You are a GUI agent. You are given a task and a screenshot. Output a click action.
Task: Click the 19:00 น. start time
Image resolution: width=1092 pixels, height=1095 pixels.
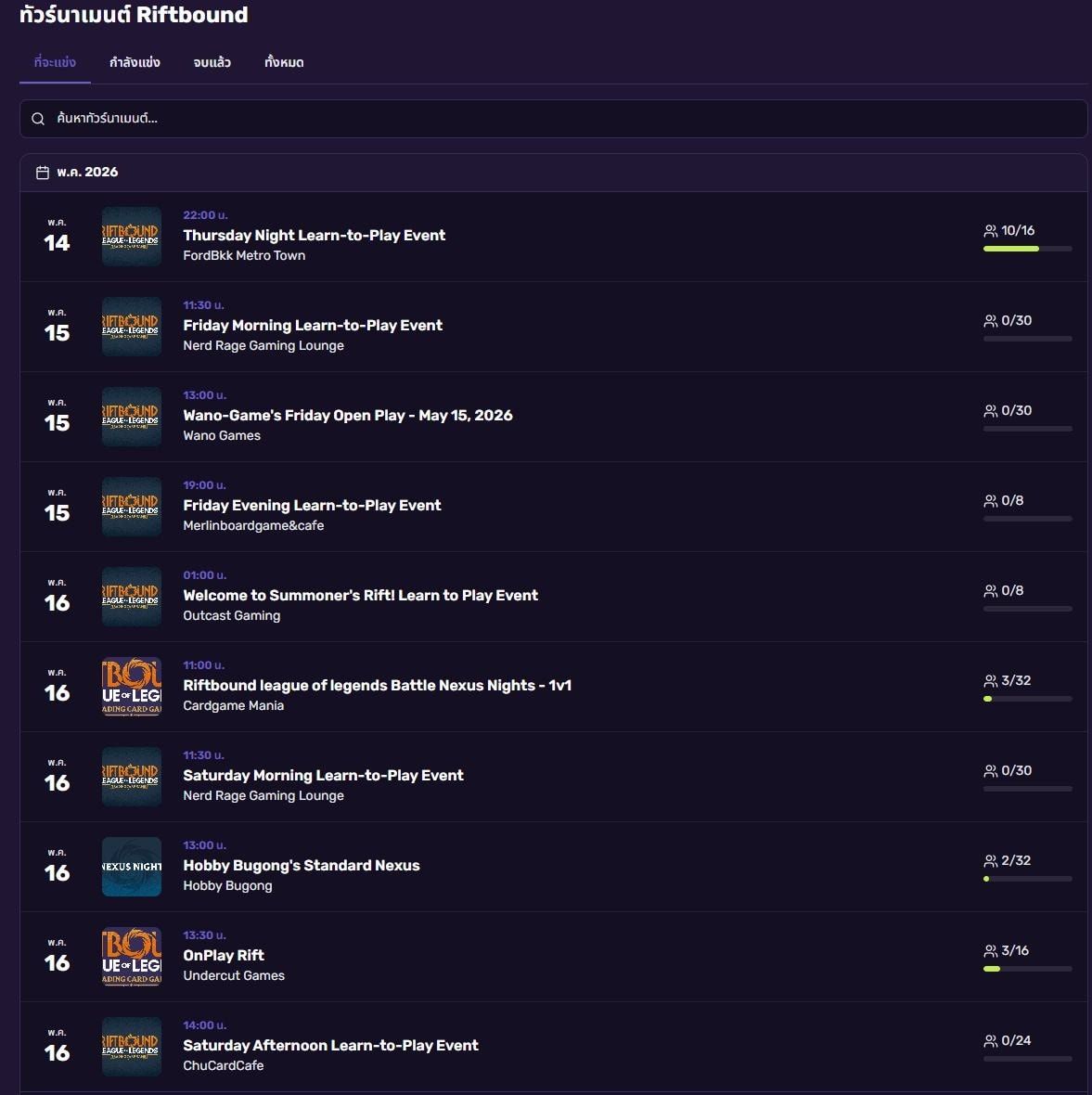pyautogui.click(x=204, y=485)
